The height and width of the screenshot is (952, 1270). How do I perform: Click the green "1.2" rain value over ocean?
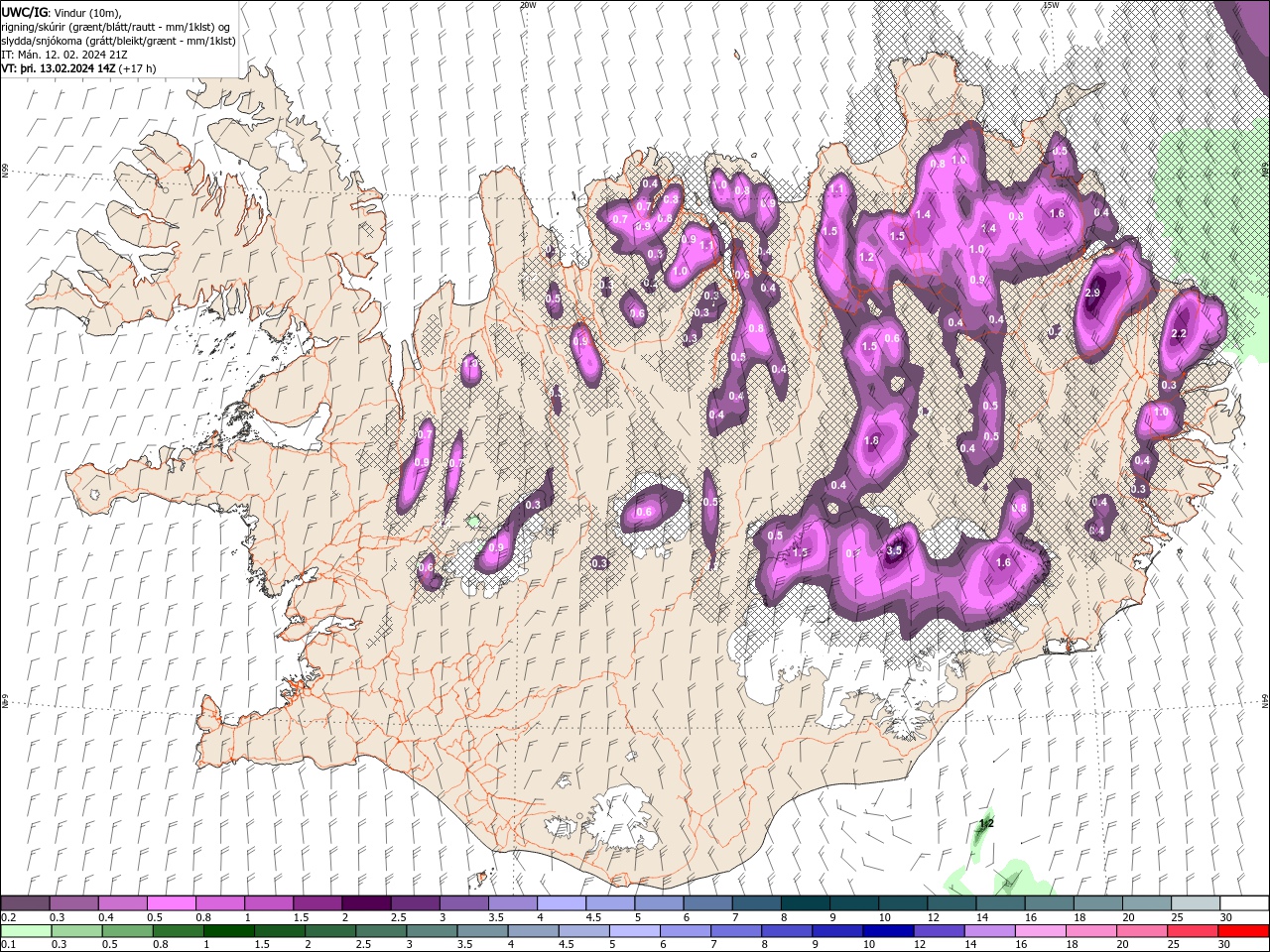point(986,824)
